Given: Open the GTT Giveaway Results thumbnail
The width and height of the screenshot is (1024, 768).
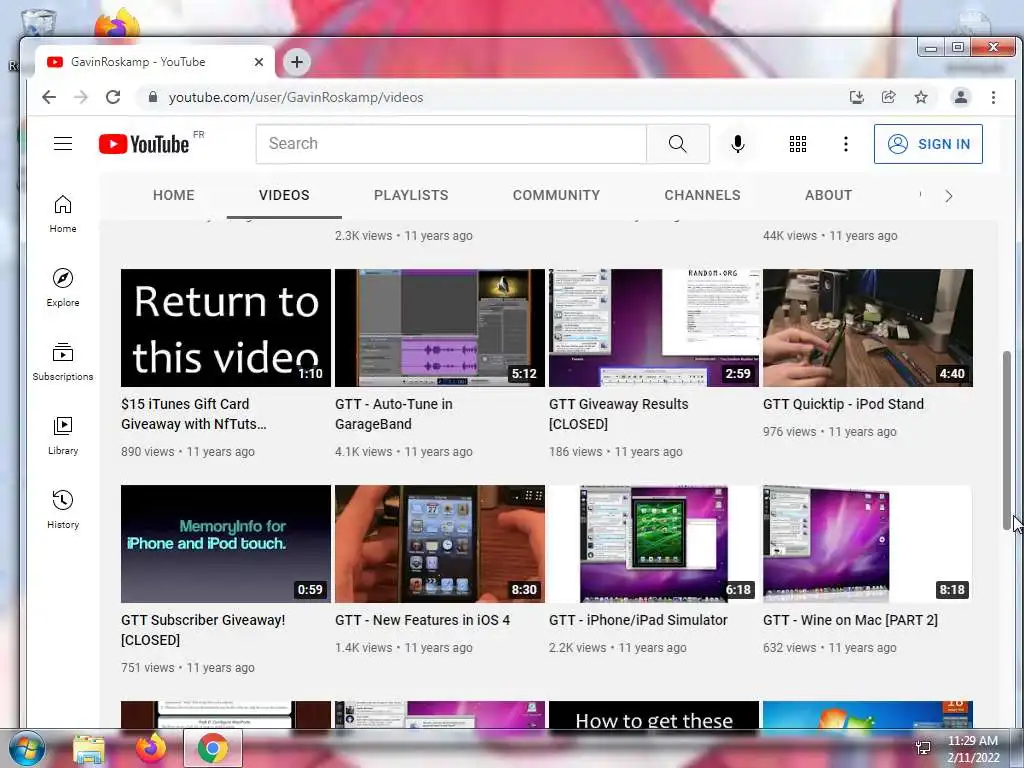Looking at the screenshot, I should [x=654, y=328].
